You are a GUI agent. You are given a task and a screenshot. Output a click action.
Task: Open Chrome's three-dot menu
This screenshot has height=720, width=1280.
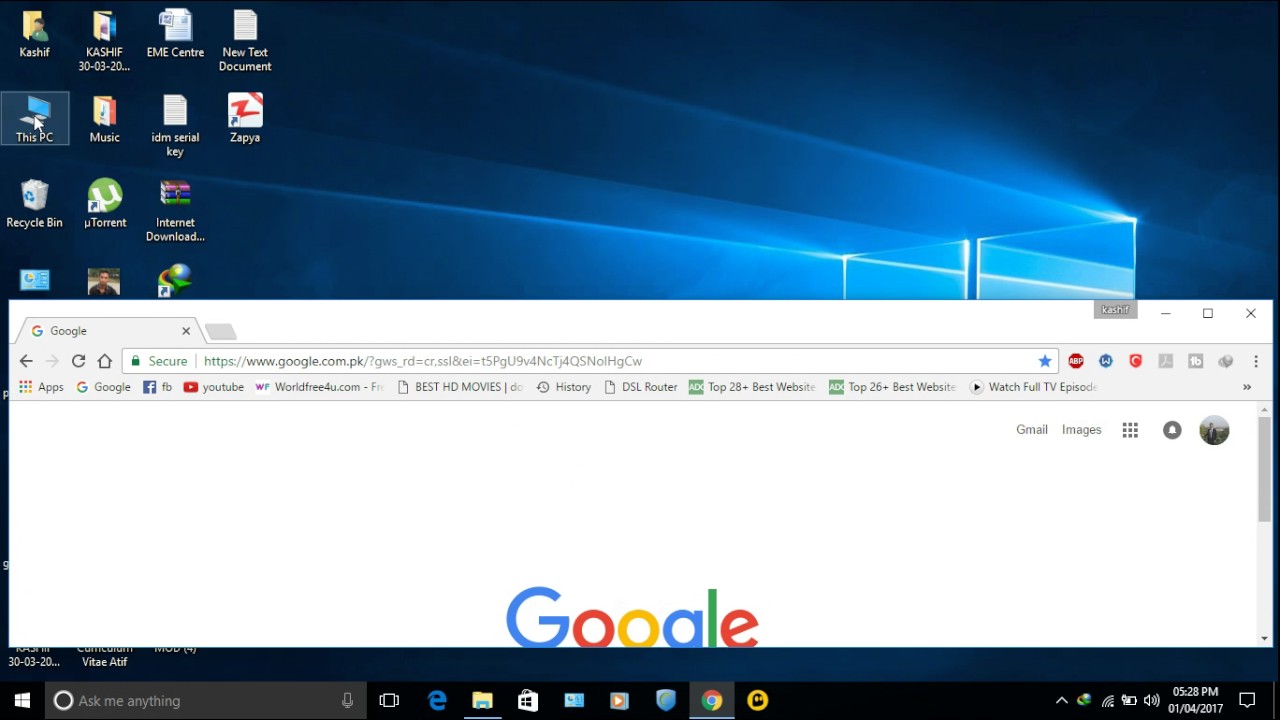click(1256, 361)
